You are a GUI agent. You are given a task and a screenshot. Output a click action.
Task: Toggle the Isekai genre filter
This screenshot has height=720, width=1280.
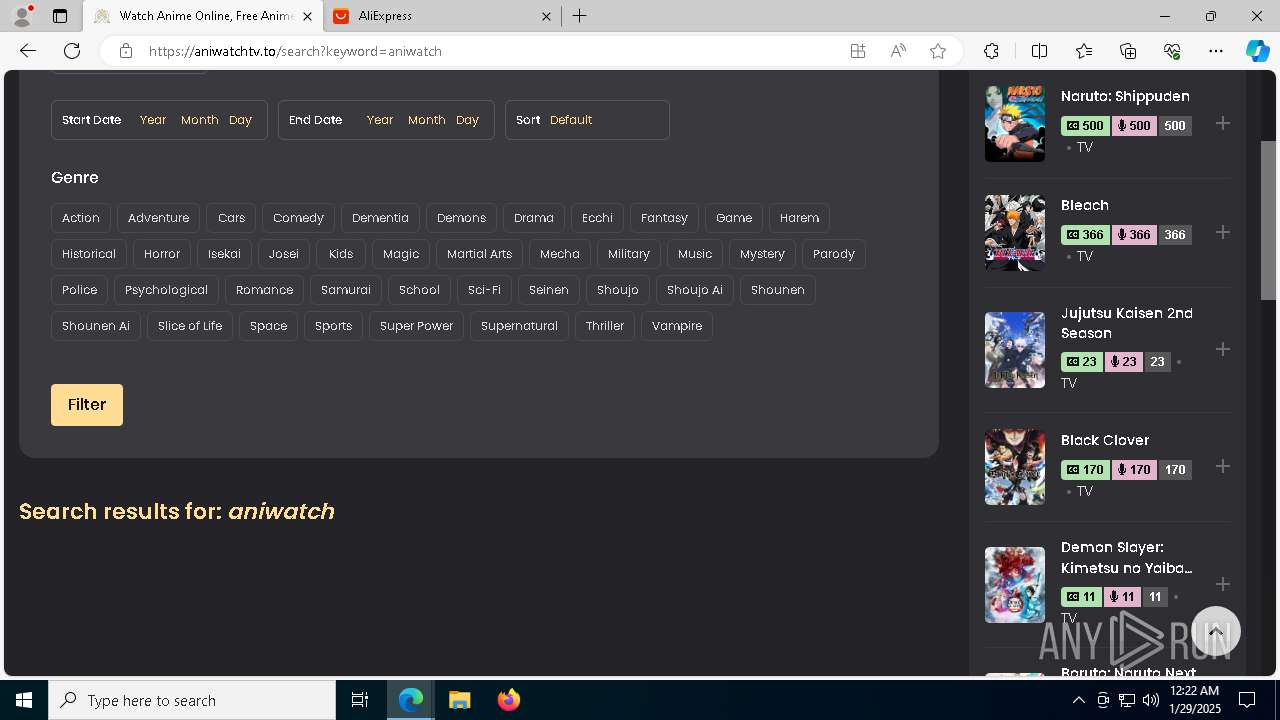click(224, 254)
